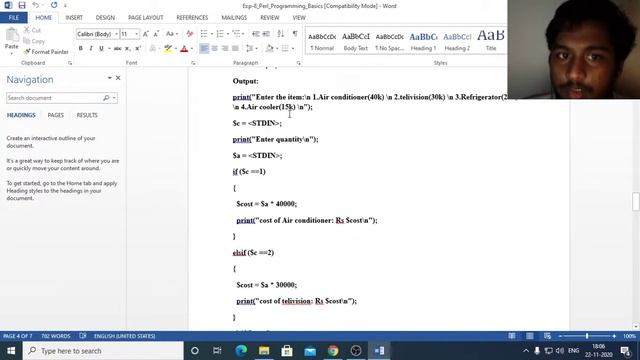Switch to the REVIEW tab

tap(269, 18)
